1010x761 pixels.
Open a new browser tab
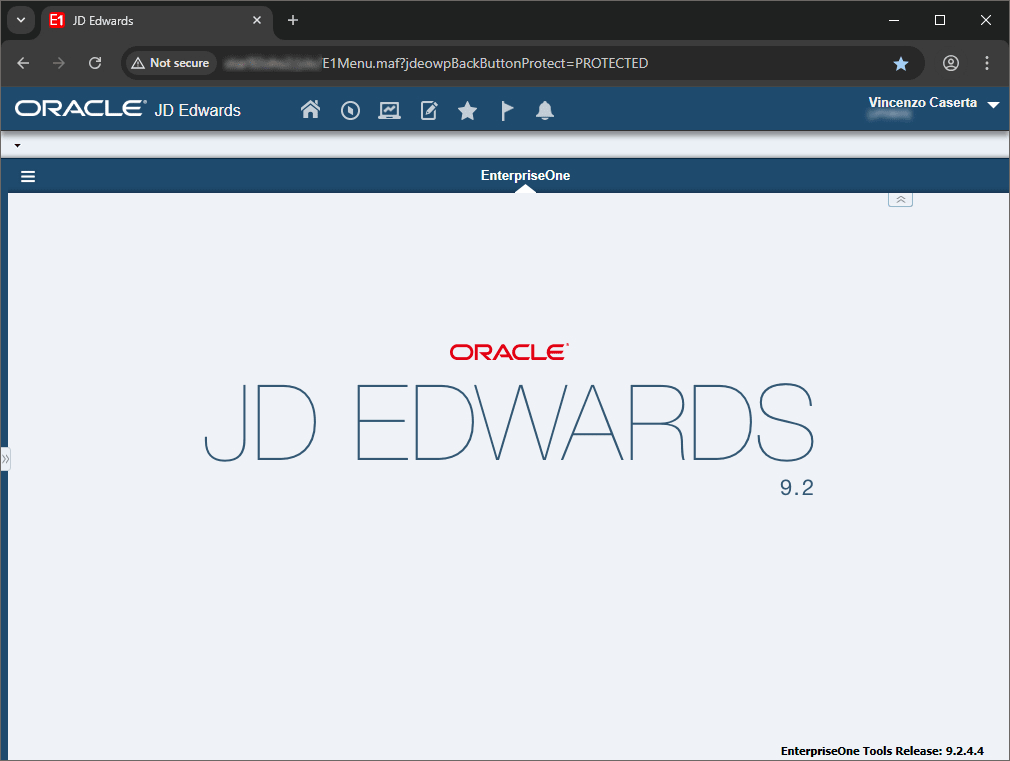point(293,20)
